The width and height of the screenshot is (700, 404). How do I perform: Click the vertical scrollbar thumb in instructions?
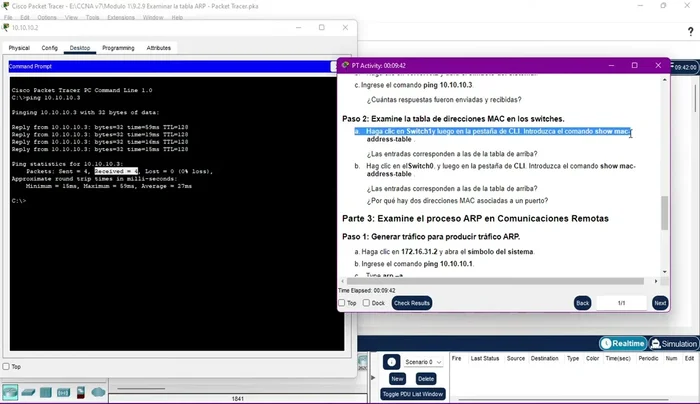click(x=664, y=213)
